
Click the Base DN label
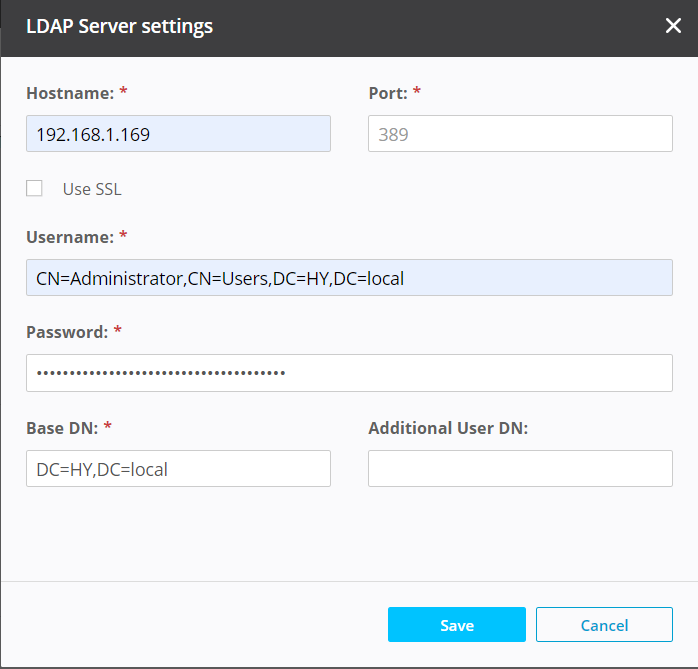[62, 427]
